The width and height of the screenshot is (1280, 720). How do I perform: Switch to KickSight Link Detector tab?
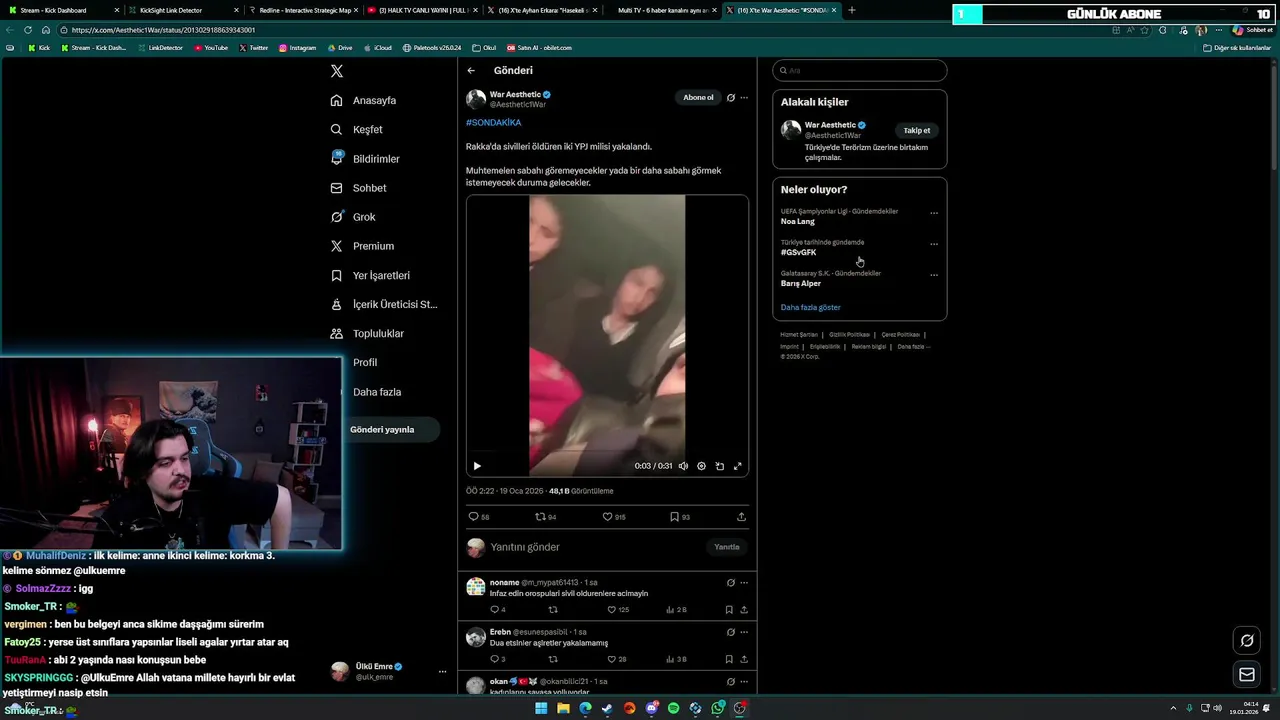click(x=181, y=10)
